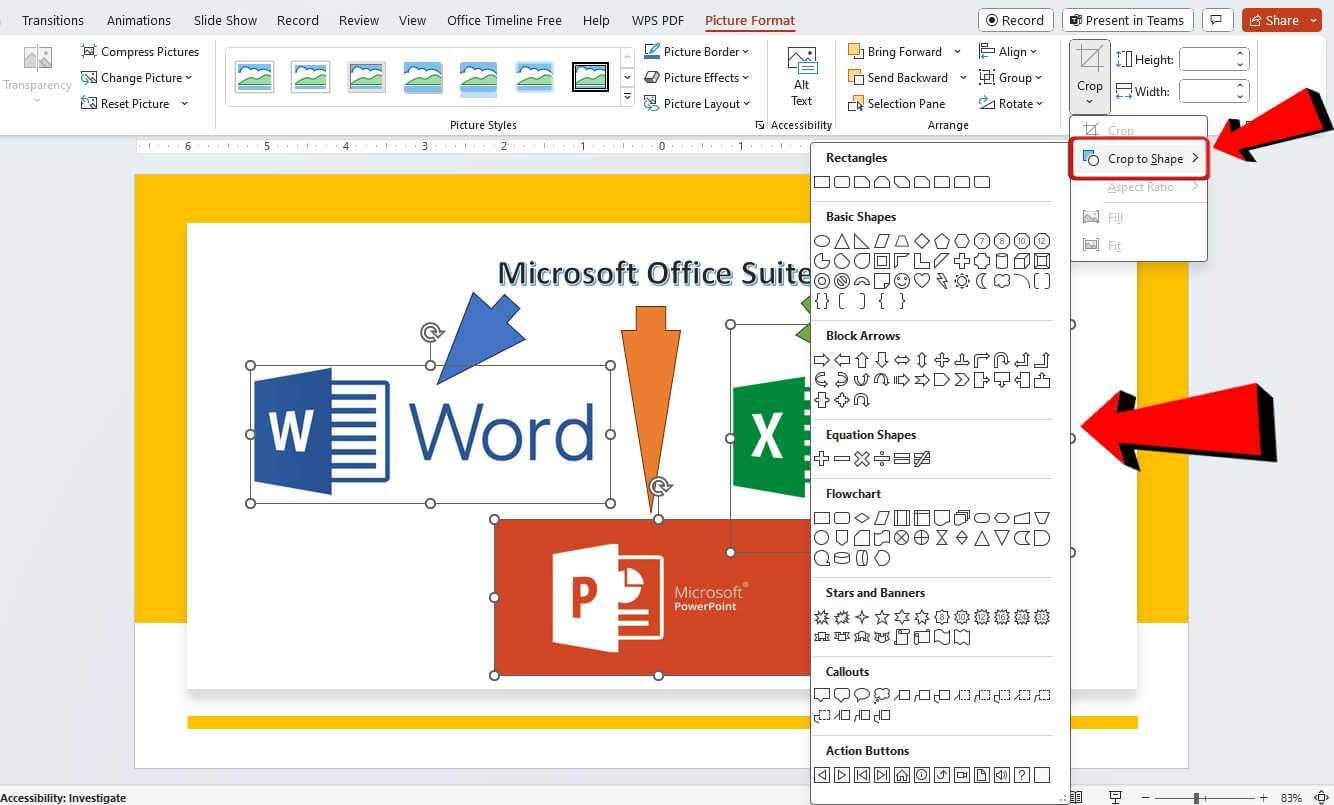Apply the first picture style thumbnail
The image size is (1334, 805).
254,76
